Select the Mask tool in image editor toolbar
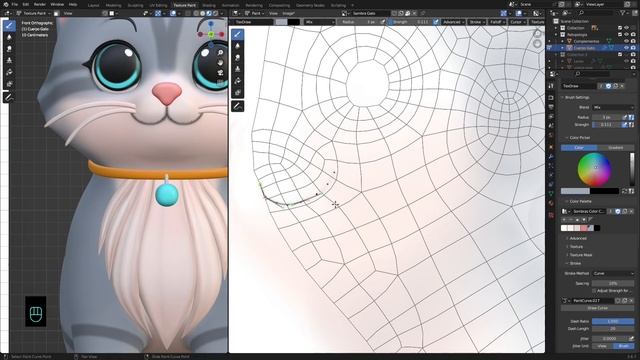The image size is (640, 360). tap(237, 93)
